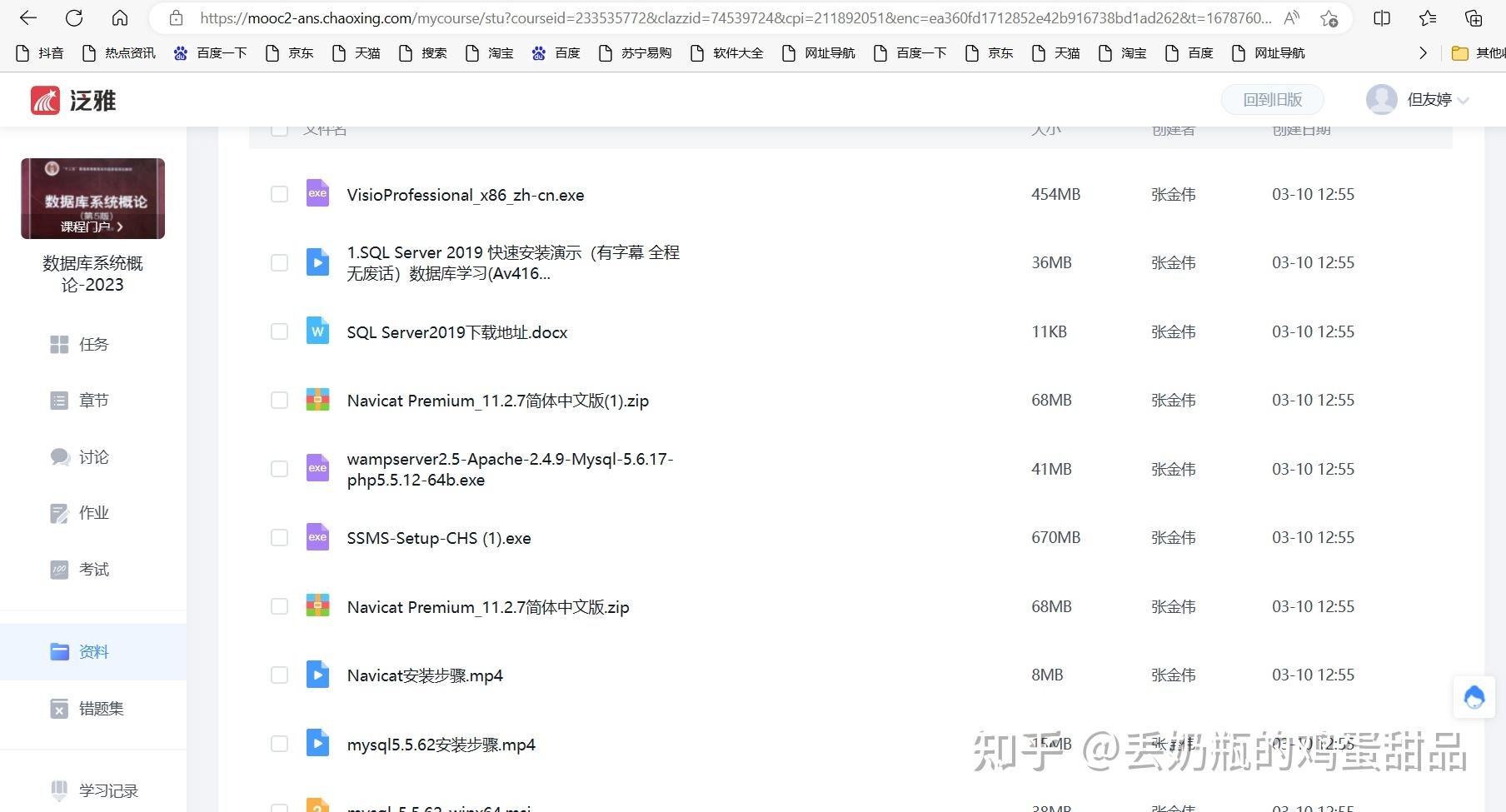This screenshot has width=1506, height=812.
Task: Open the 章节 sidebar menu
Action: [x=93, y=401]
